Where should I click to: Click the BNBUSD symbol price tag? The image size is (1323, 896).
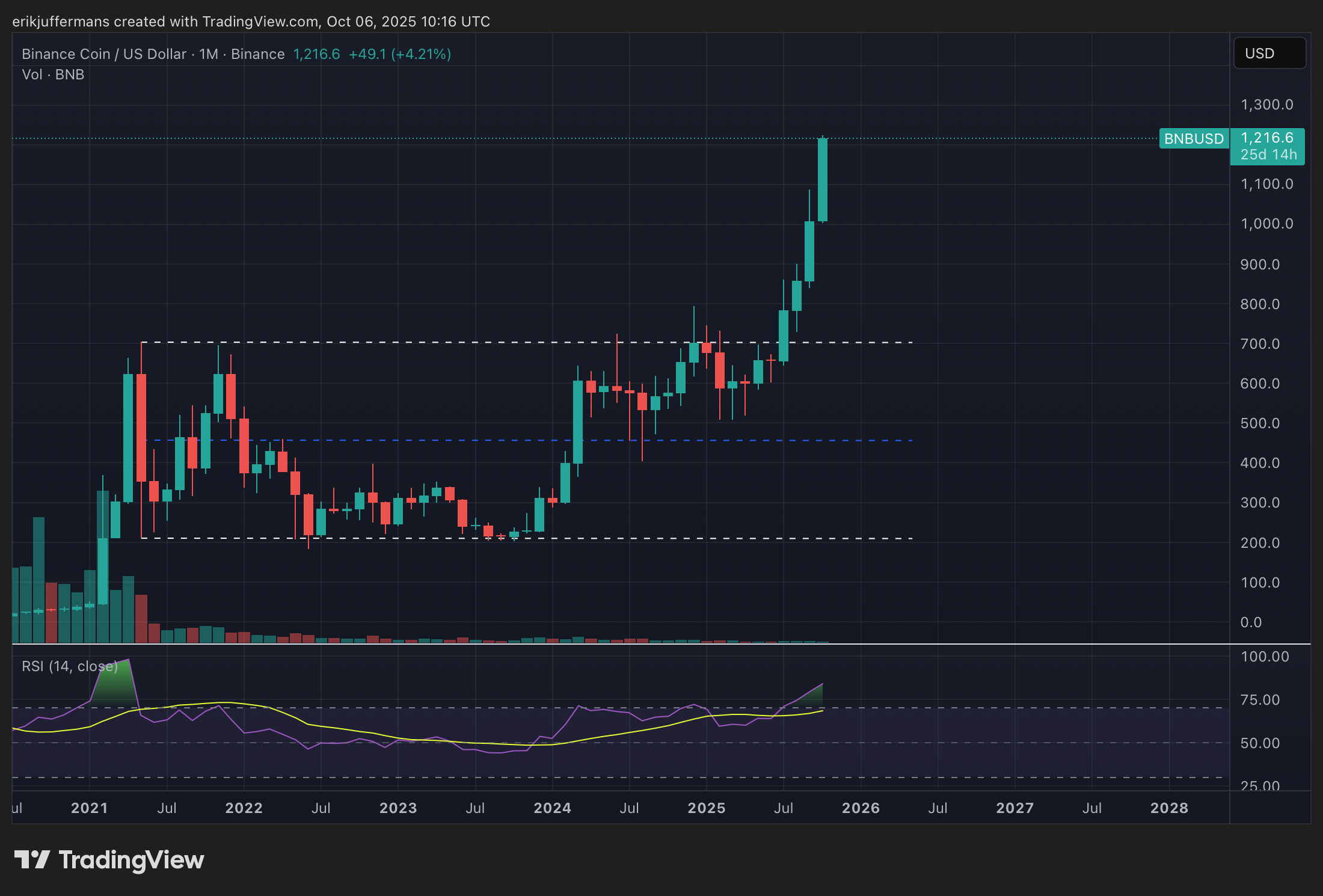point(1193,139)
